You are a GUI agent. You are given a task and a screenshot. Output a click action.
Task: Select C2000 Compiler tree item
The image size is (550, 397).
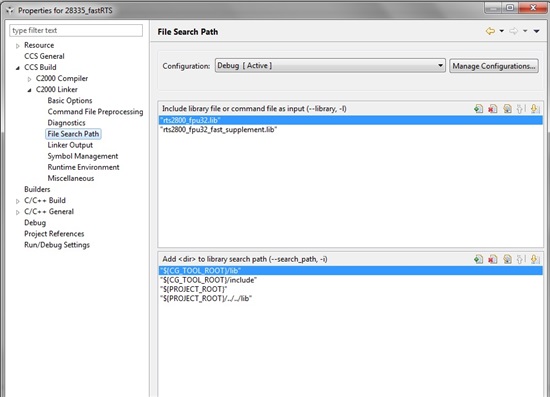(62, 79)
